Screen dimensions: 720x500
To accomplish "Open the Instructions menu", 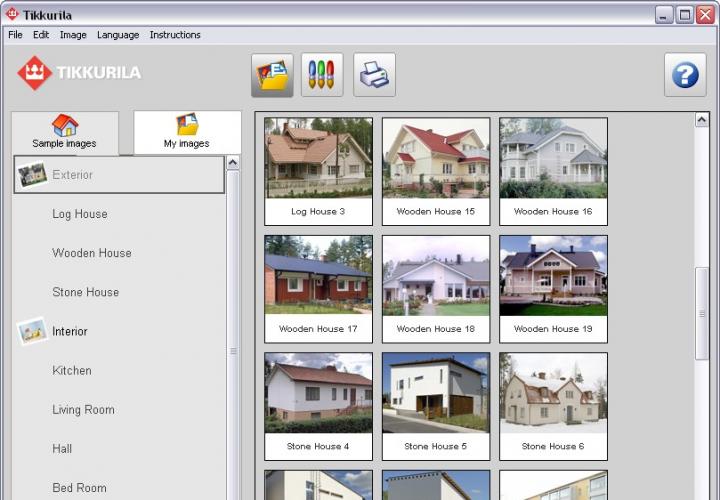I will pos(175,35).
